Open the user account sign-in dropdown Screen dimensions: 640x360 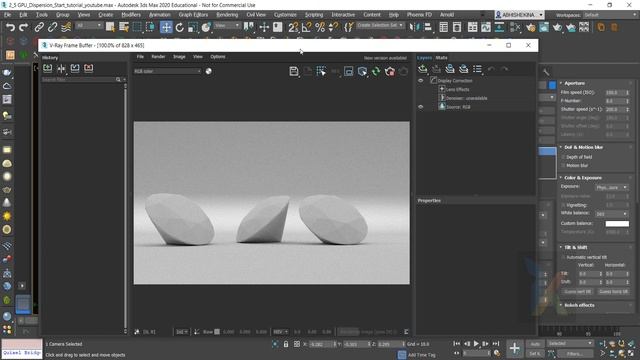click(519, 15)
